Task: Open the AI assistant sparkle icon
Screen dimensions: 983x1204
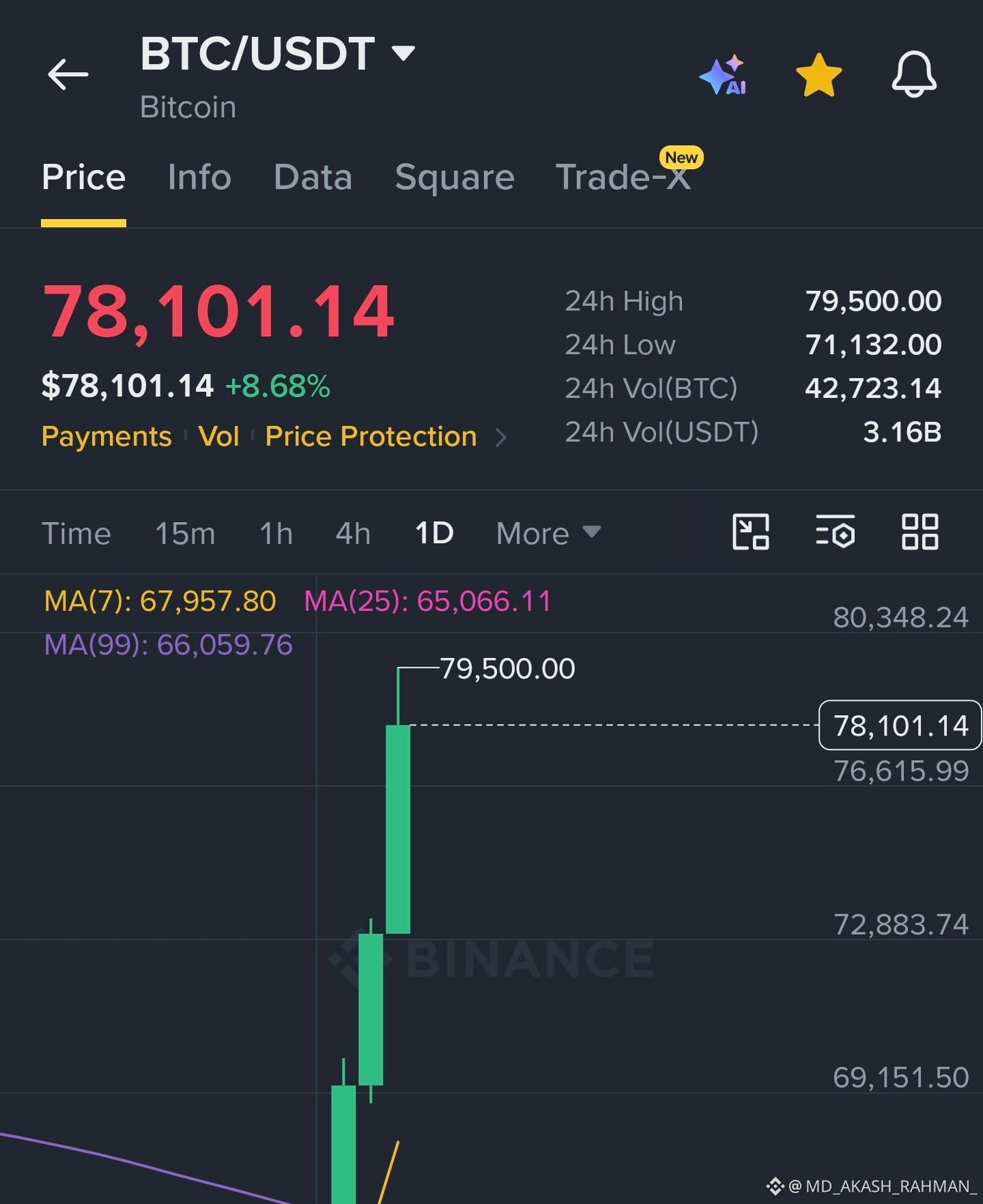Action: (x=724, y=74)
